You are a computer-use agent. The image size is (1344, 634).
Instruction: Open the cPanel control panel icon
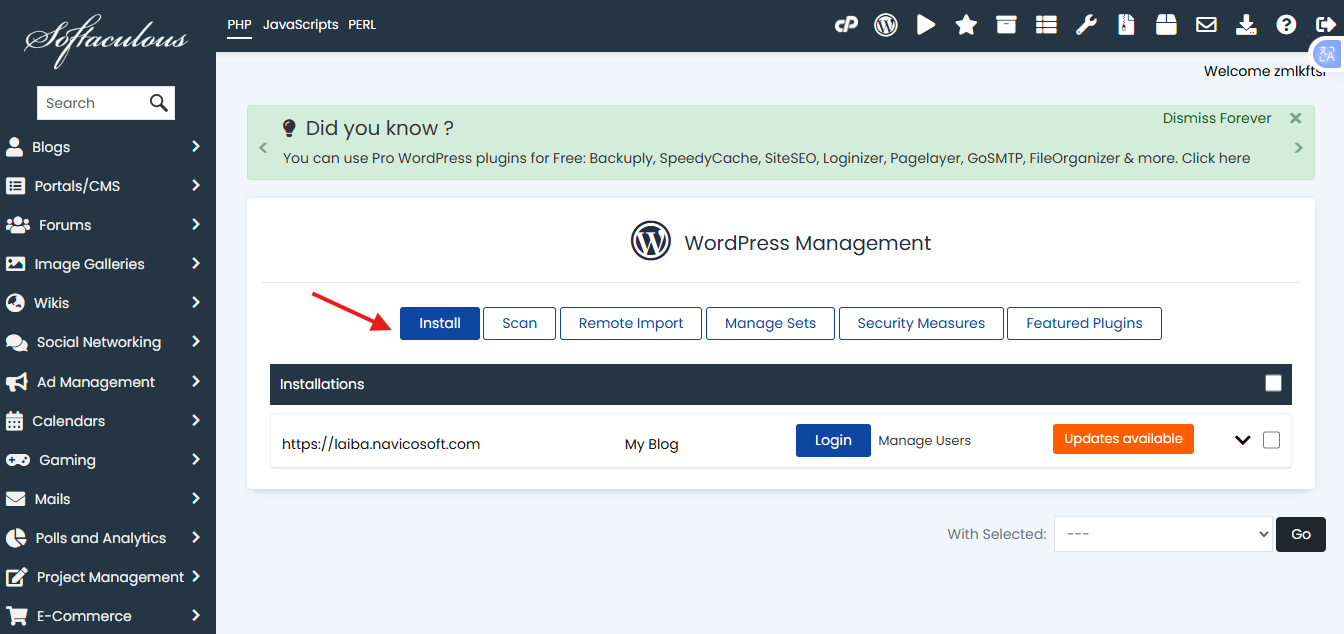[846, 25]
